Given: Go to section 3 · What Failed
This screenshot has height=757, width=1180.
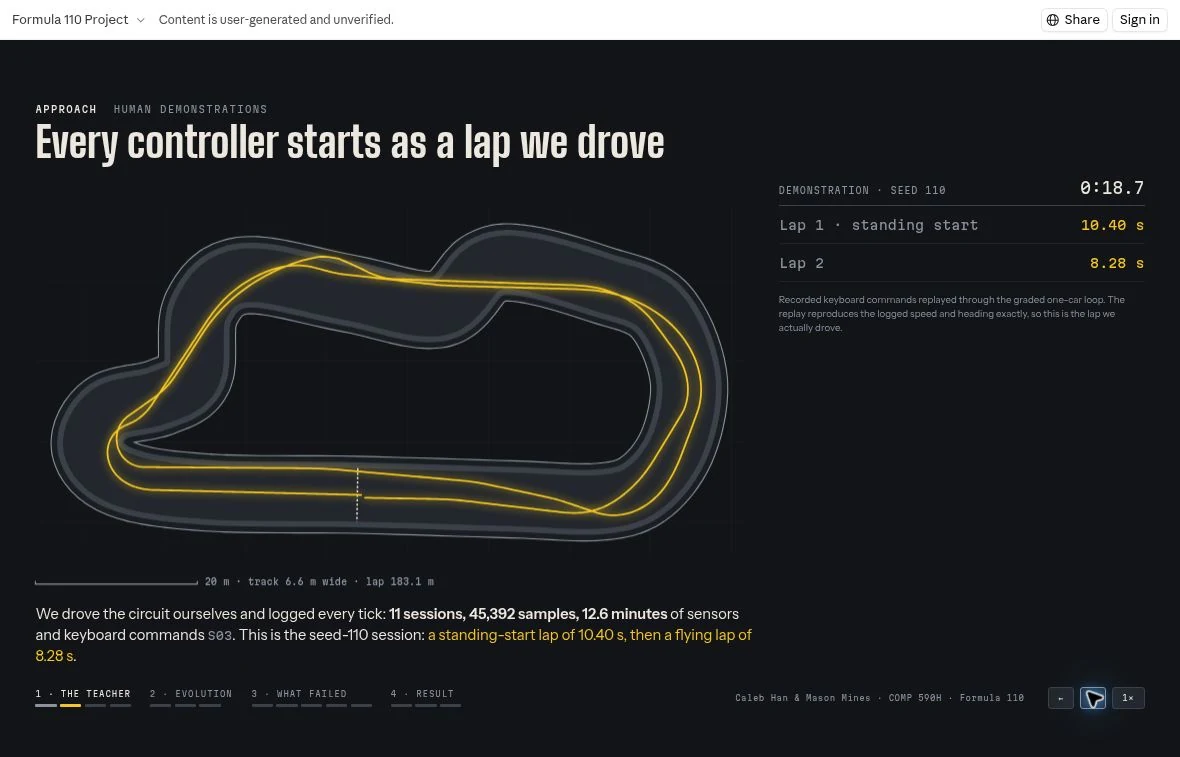Looking at the screenshot, I should click(x=299, y=694).
